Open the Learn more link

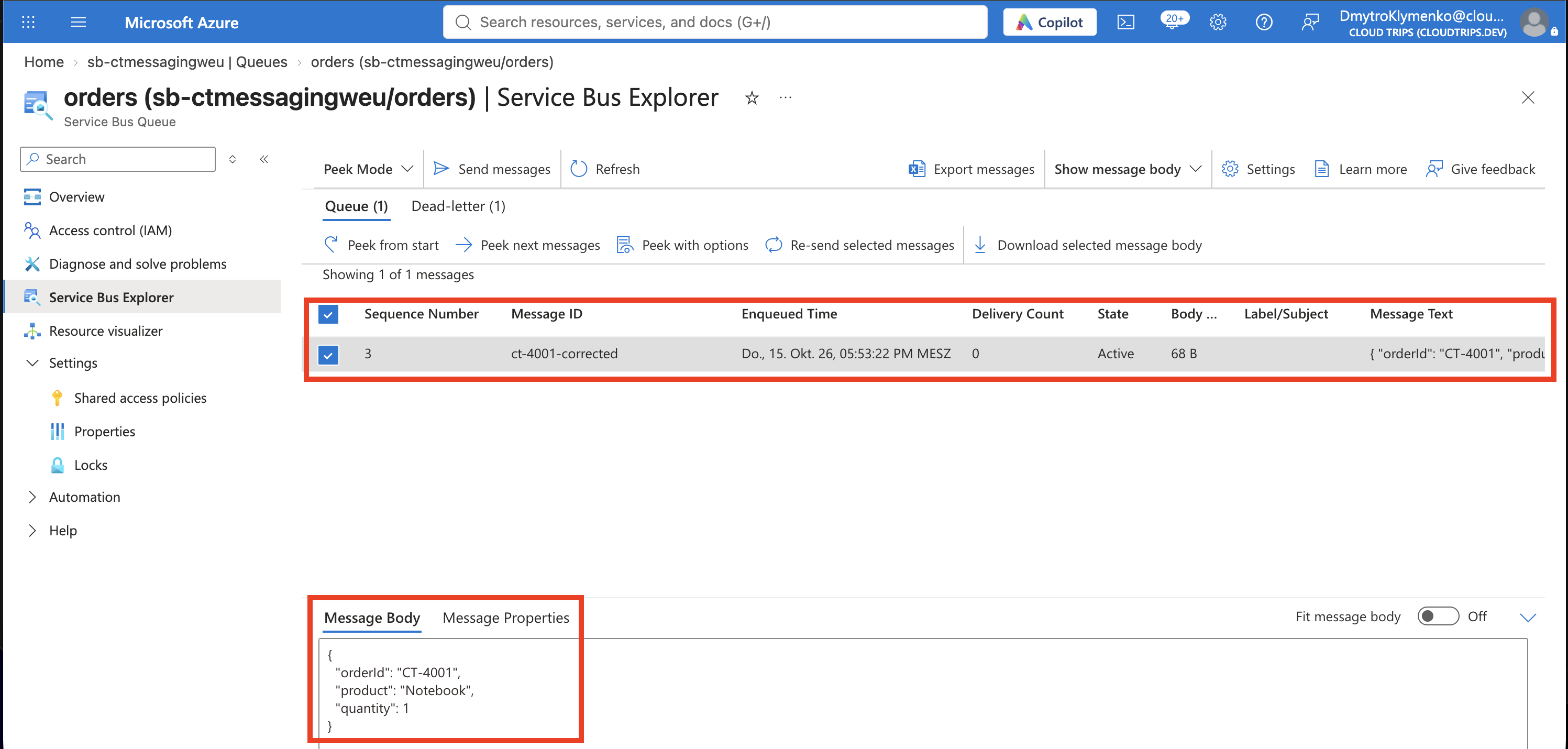pyautogui.click(x=1361, y=169)
